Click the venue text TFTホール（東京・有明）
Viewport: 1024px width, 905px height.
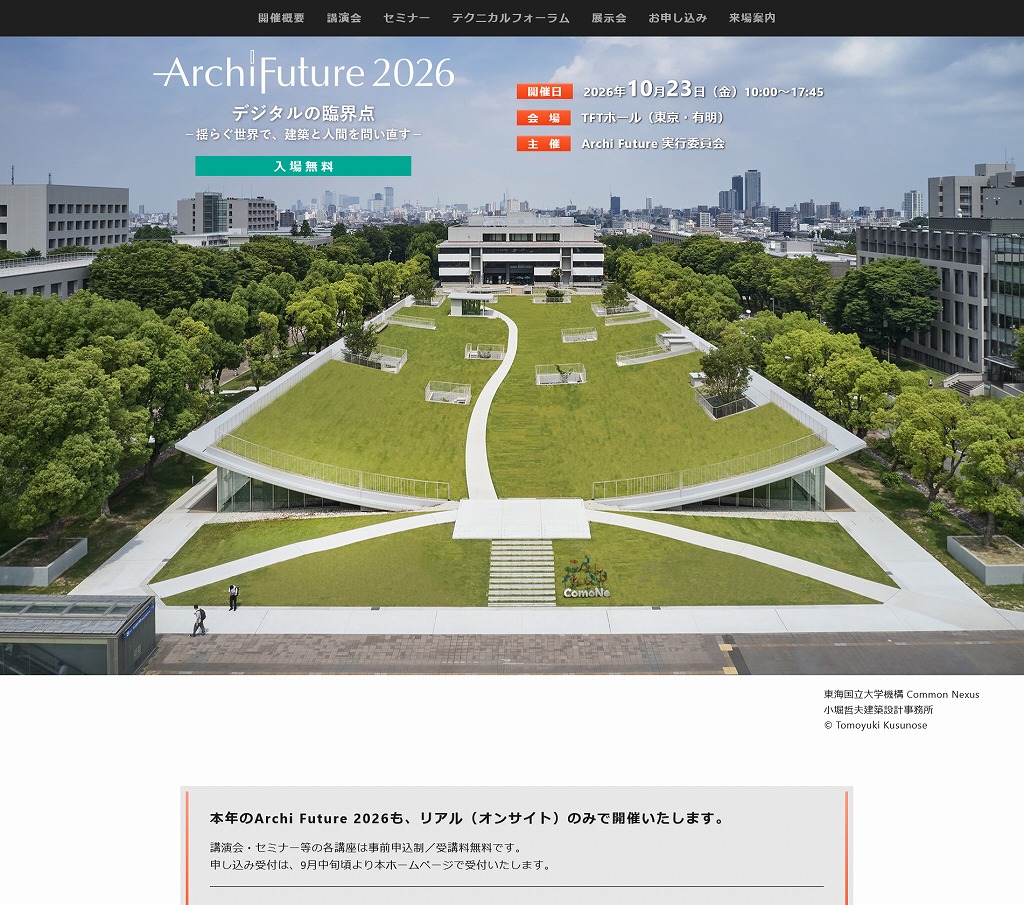[653, 118]
